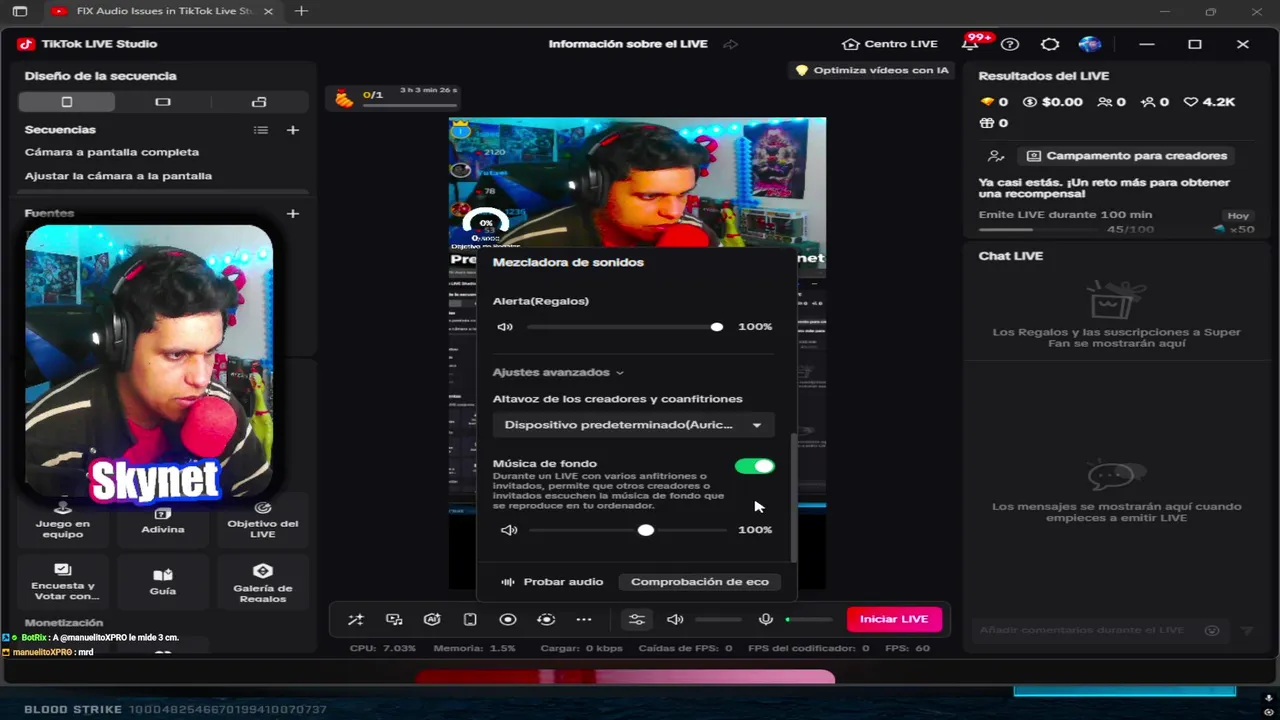Click the microphone level slider in bottom toolbar
The width and height of the screenshot is (1280, 720).
pos(809,620)
